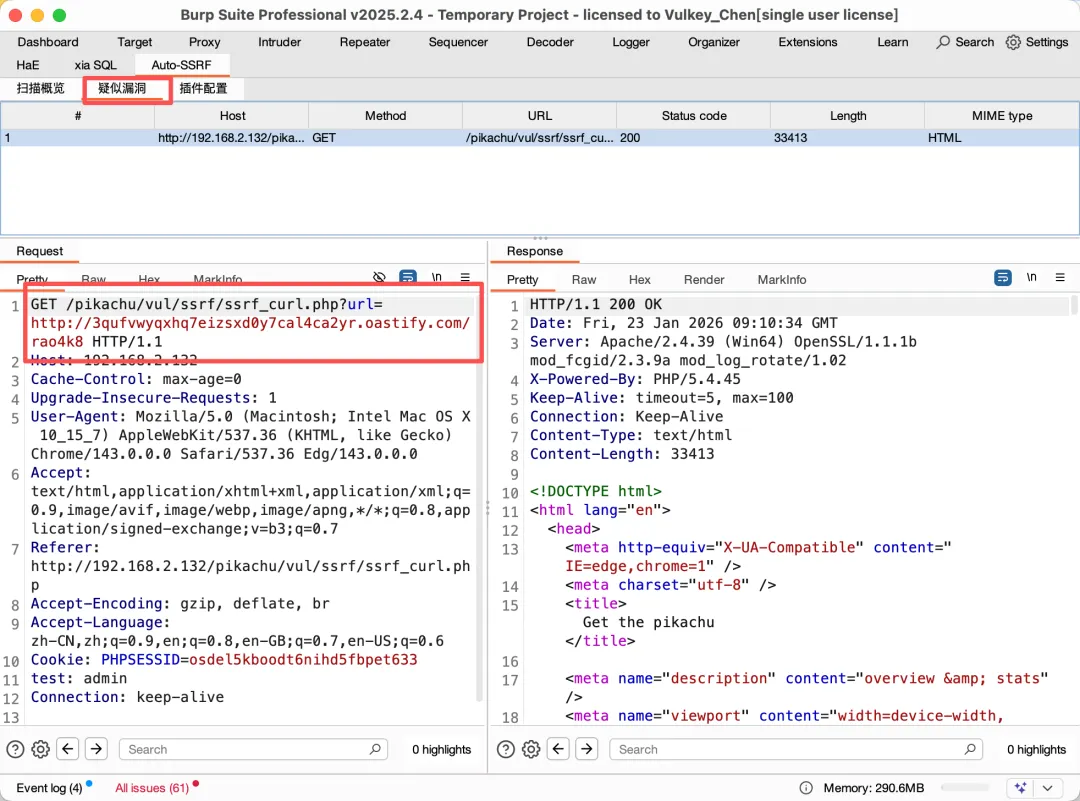The height and width of the screenshot is (801, 1080).
Task: Switch to the Sequencer tab
Action: tap(458, 42)
